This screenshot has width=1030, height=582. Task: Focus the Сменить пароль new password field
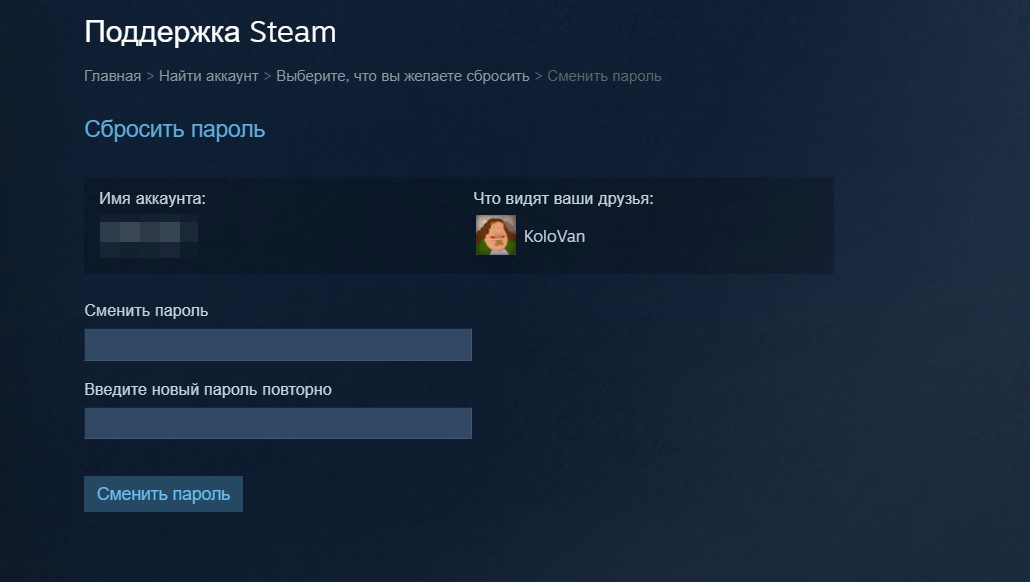278,345
